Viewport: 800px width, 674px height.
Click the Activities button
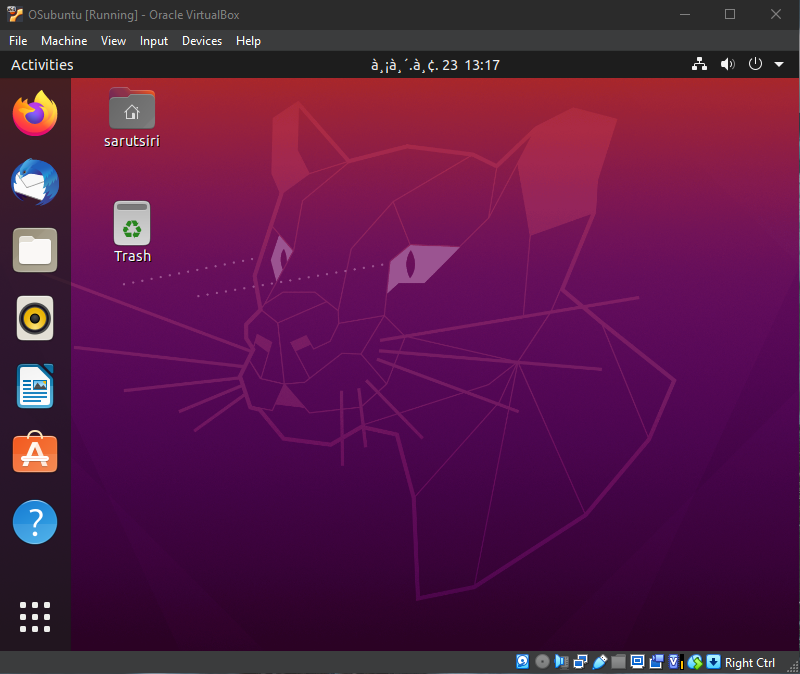42,65
